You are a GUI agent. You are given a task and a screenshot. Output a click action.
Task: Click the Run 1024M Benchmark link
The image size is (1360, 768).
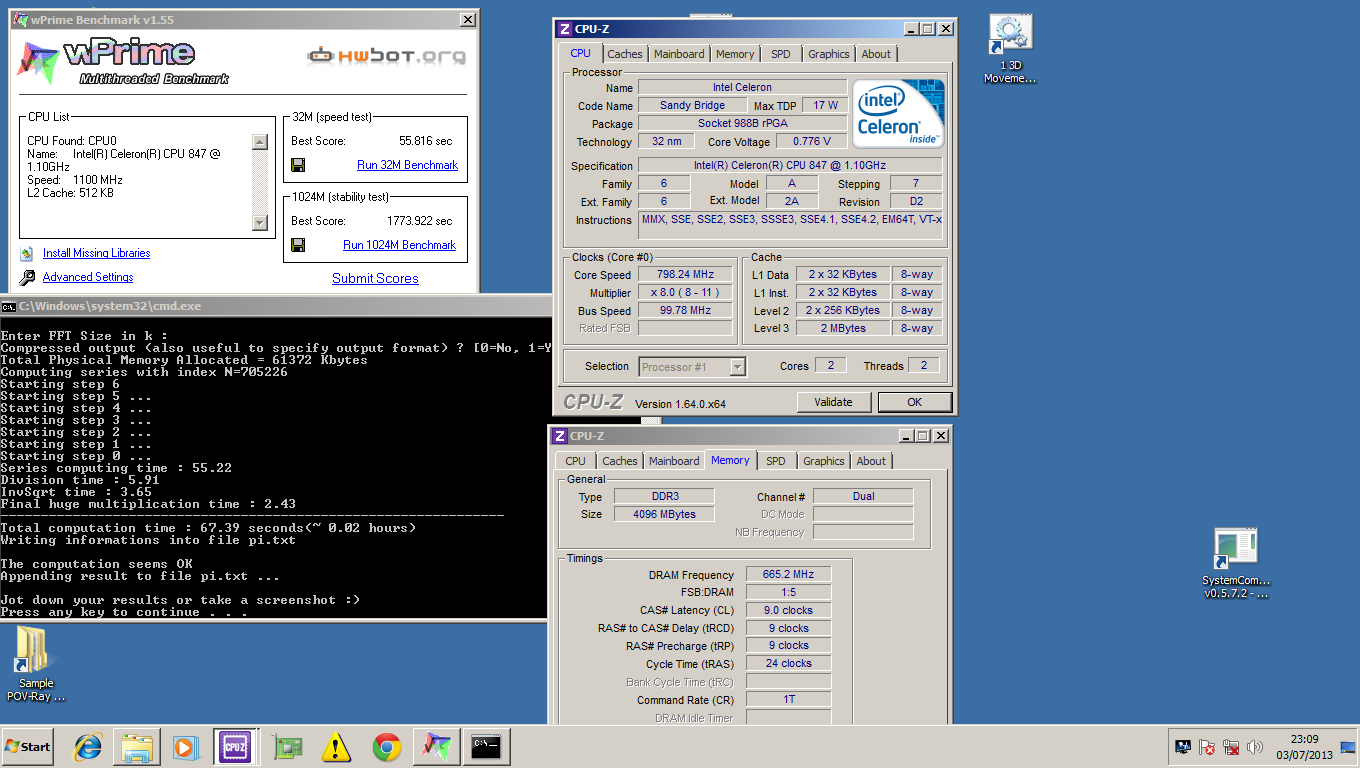(399, 245)
